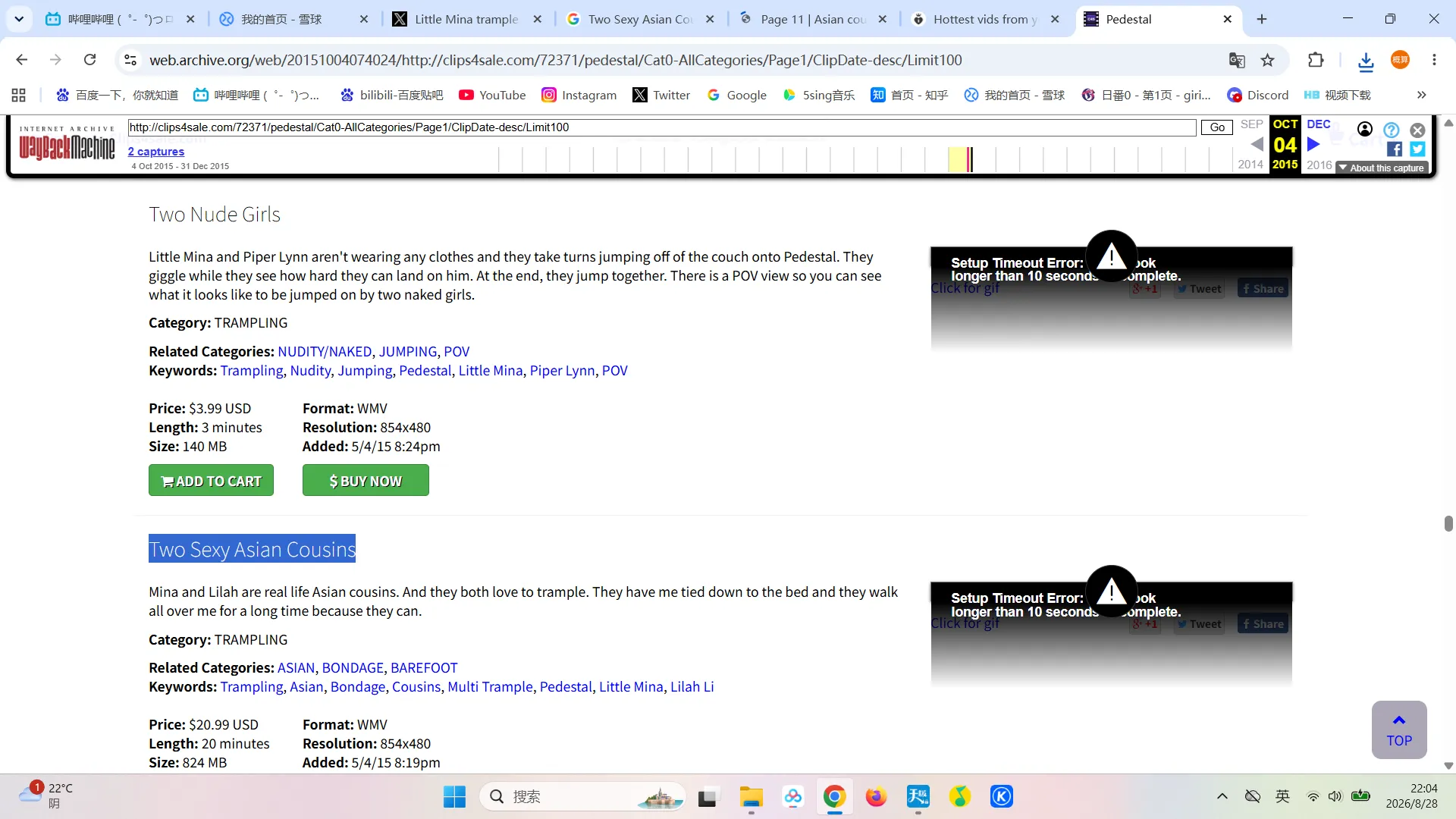Image resolution: width=1456 pixels, height=819 pixels.
Task: Open the Chrome extensions puzzle icon
Action: click(x=1316, y=60)
